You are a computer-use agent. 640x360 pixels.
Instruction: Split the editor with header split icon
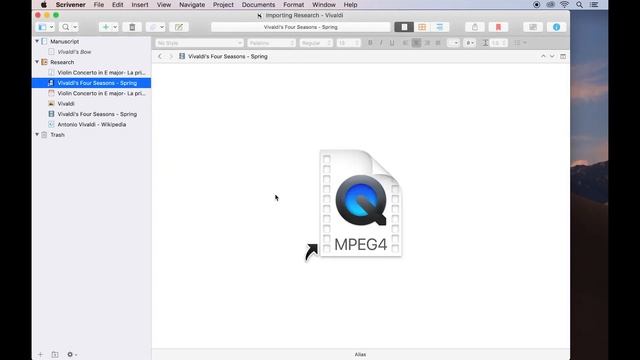pos(563,56)
